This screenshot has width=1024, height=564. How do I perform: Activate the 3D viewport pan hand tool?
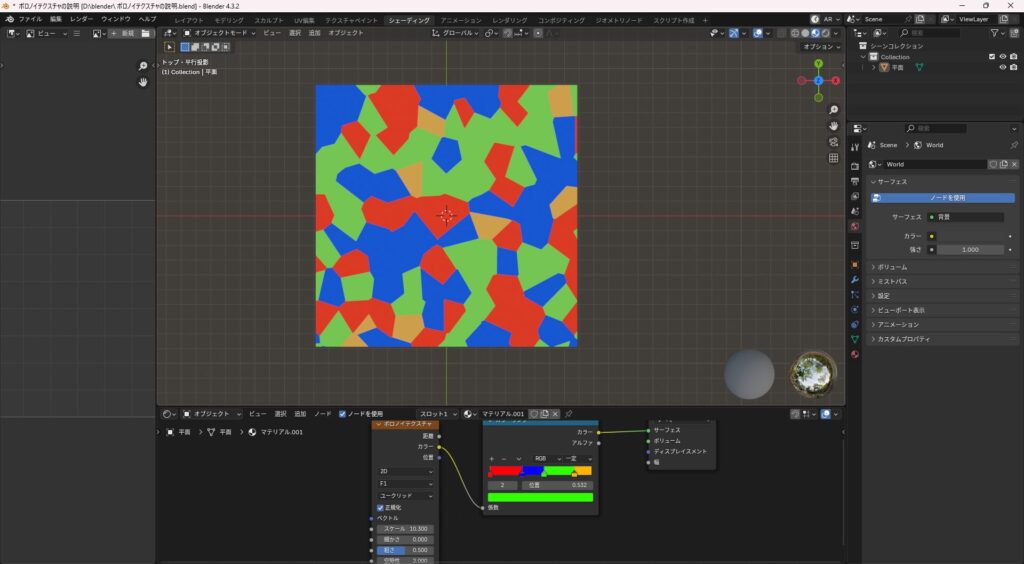coord(833,126)
